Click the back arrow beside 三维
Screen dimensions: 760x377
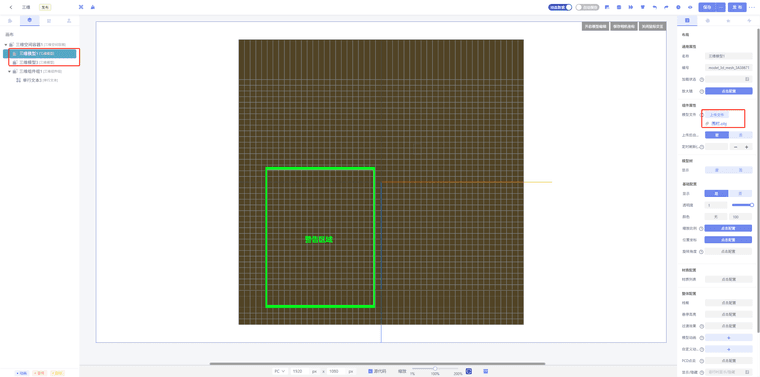11,7
